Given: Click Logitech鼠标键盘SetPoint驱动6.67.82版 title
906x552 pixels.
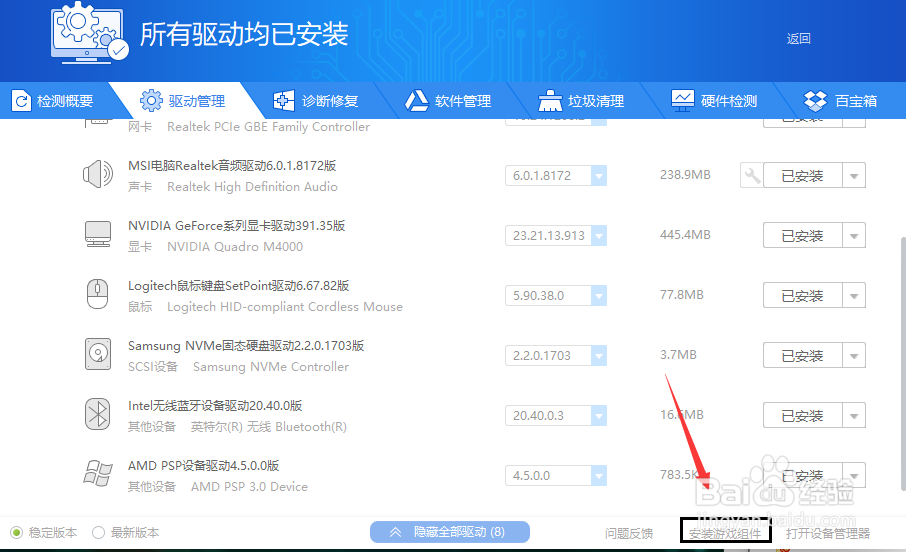Looking at the screenshot, I should tap(239, 286).
